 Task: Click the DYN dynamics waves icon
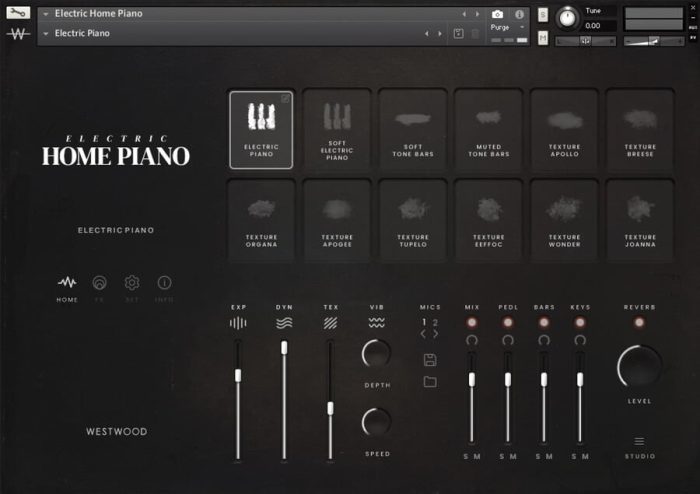point(284,323)
